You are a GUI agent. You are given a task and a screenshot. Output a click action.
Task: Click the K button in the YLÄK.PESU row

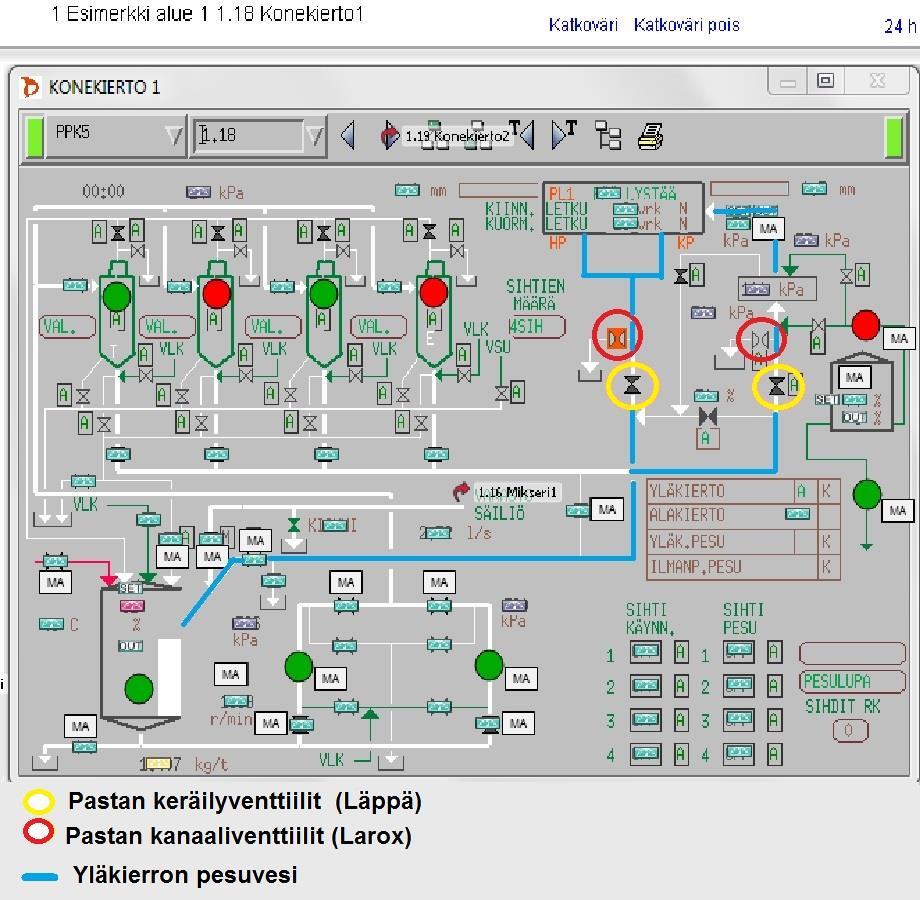pos(826,542)
